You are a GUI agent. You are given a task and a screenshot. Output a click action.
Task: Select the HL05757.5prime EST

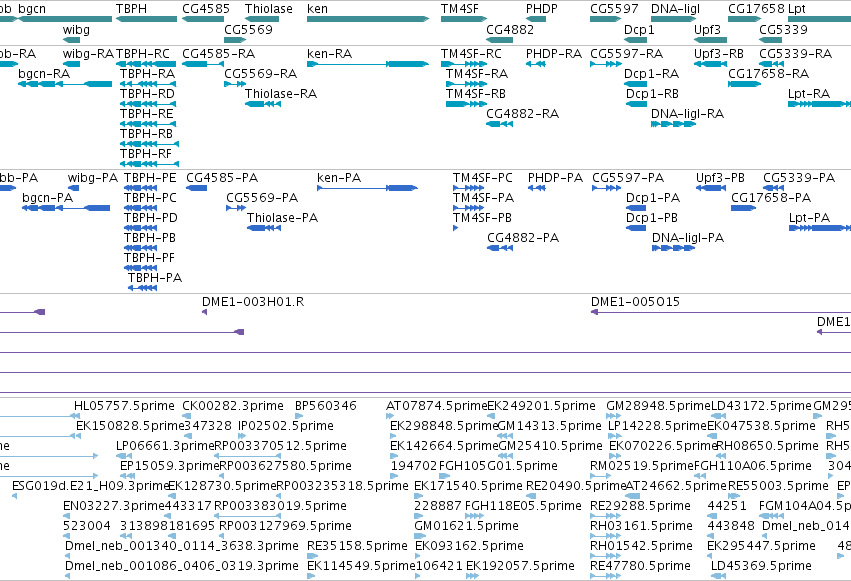tap(75, 416)
